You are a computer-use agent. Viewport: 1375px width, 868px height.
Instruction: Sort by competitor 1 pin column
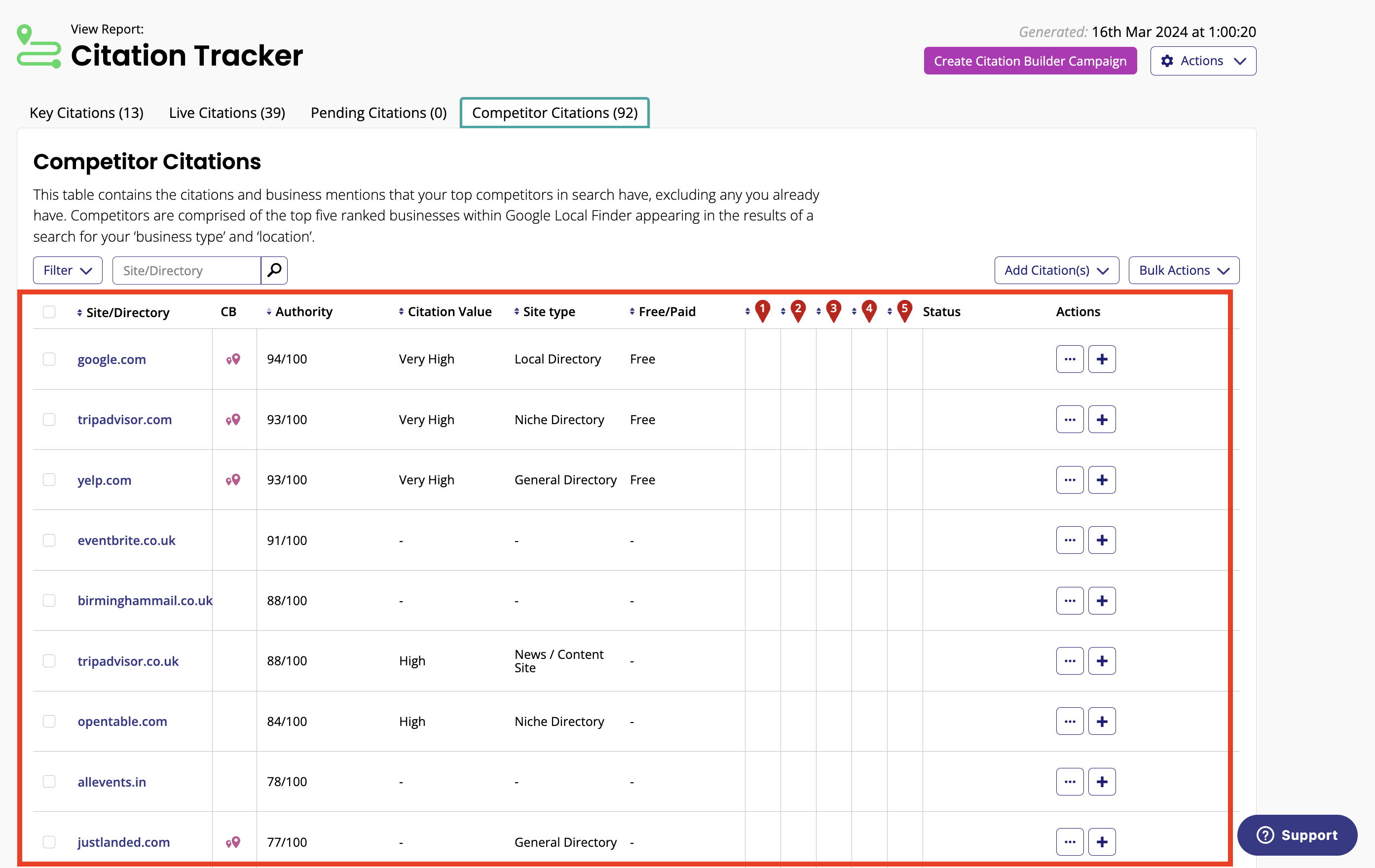pyautogui.click(x=757, y=311)
